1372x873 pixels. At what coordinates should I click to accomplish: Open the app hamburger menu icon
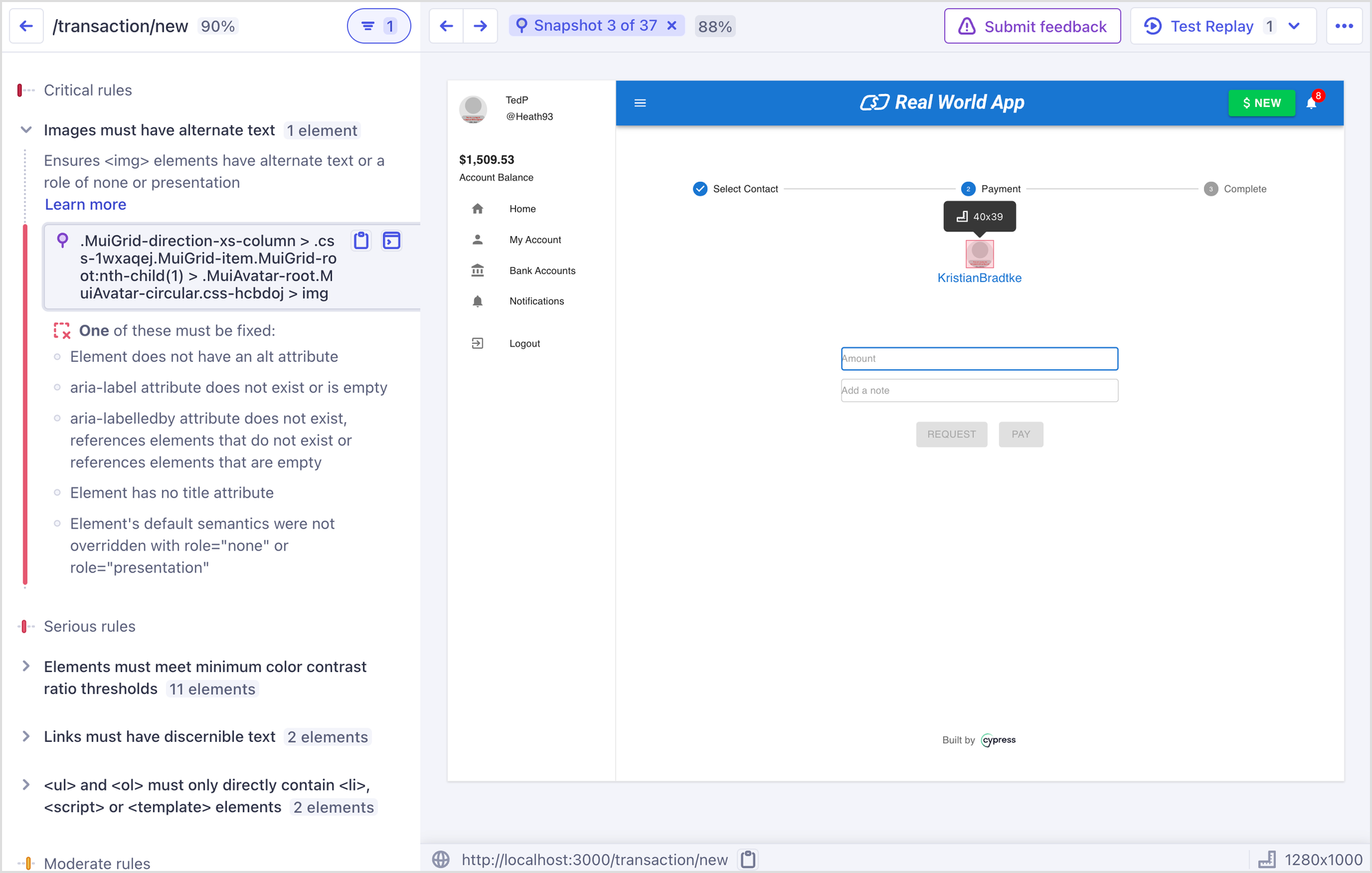(640, 103)
